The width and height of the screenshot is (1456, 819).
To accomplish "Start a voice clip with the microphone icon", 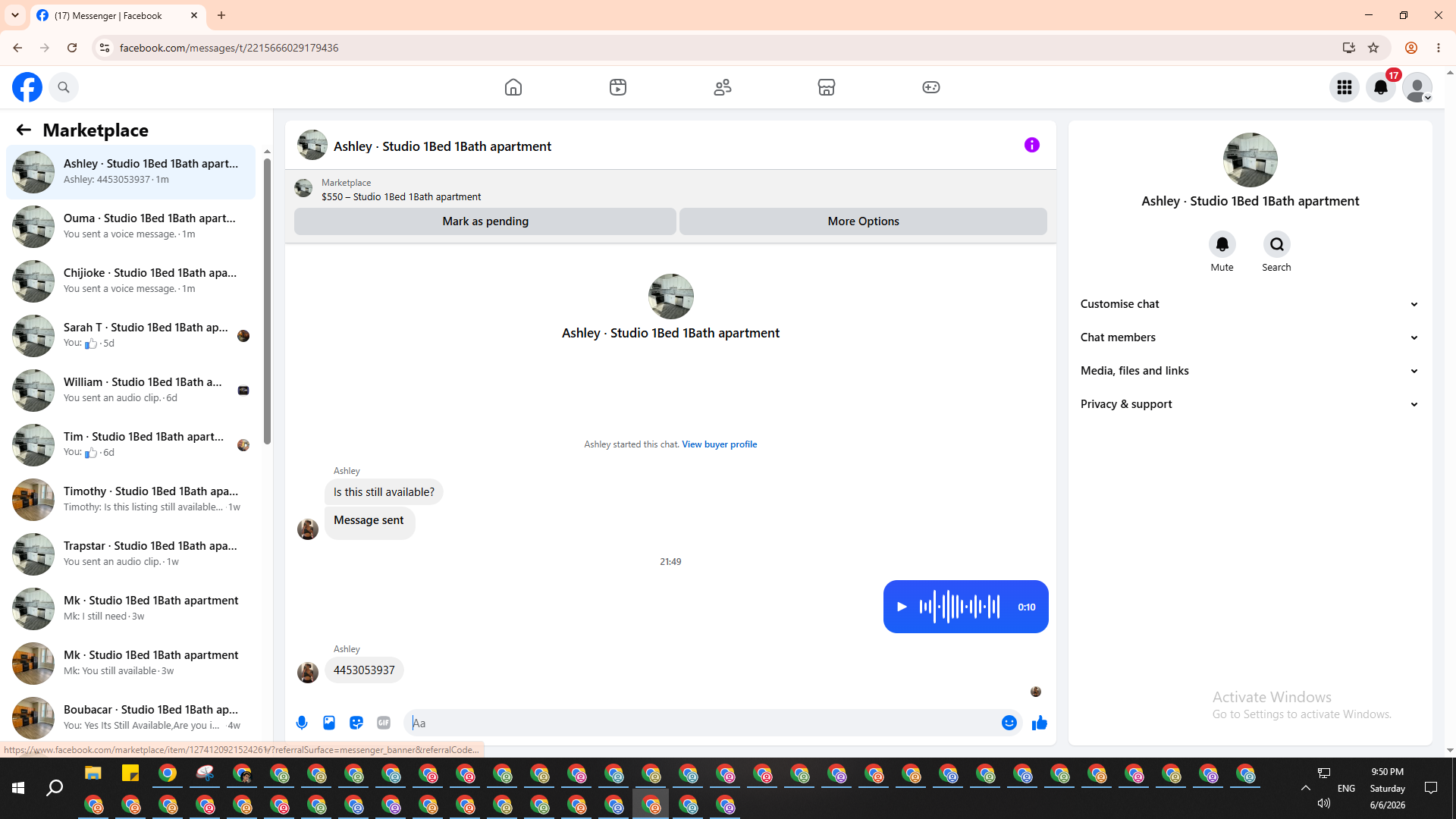I will coord(302,723).
